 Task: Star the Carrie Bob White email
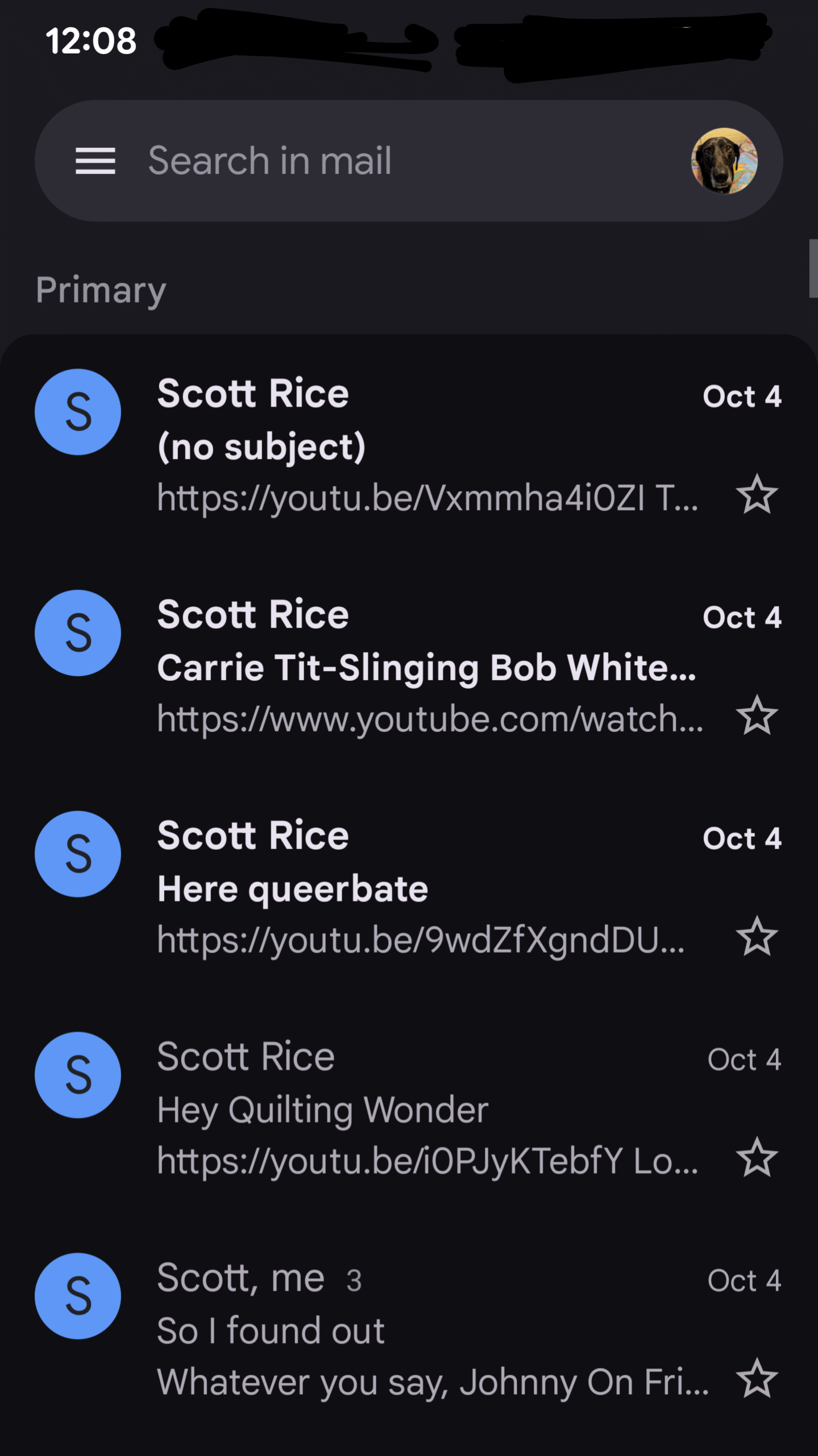pyautogui.click(x=757, y=715)
